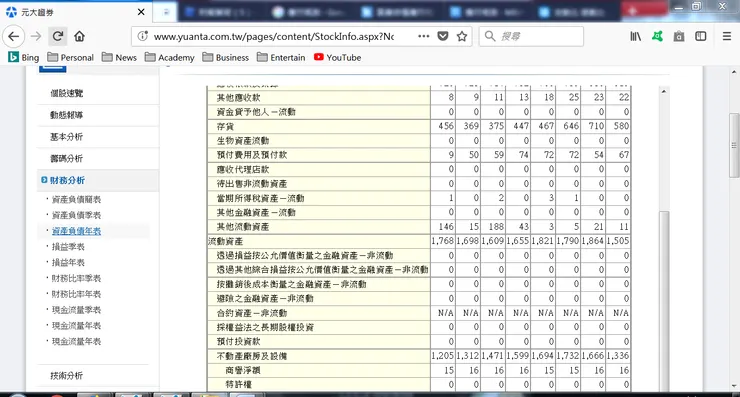Screen dimensions: 740x397
Task: Open the 損益季表 link
Action: point(68,247)
